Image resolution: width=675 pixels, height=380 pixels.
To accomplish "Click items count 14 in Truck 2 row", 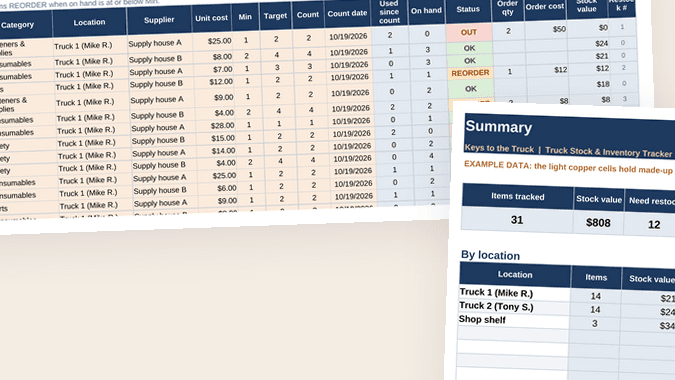I will click(x=595, y=310).
